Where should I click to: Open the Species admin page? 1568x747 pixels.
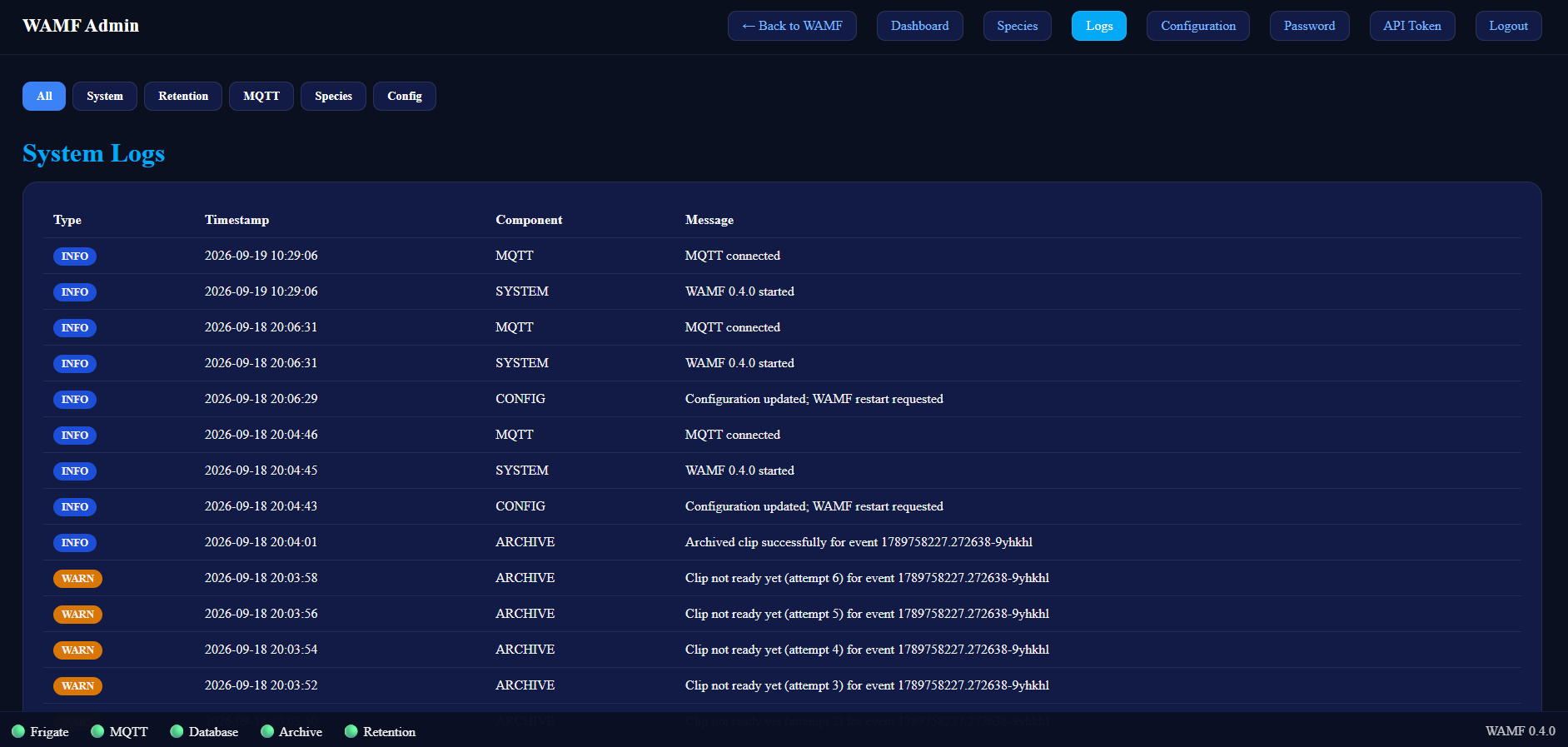coord(1018,26)
